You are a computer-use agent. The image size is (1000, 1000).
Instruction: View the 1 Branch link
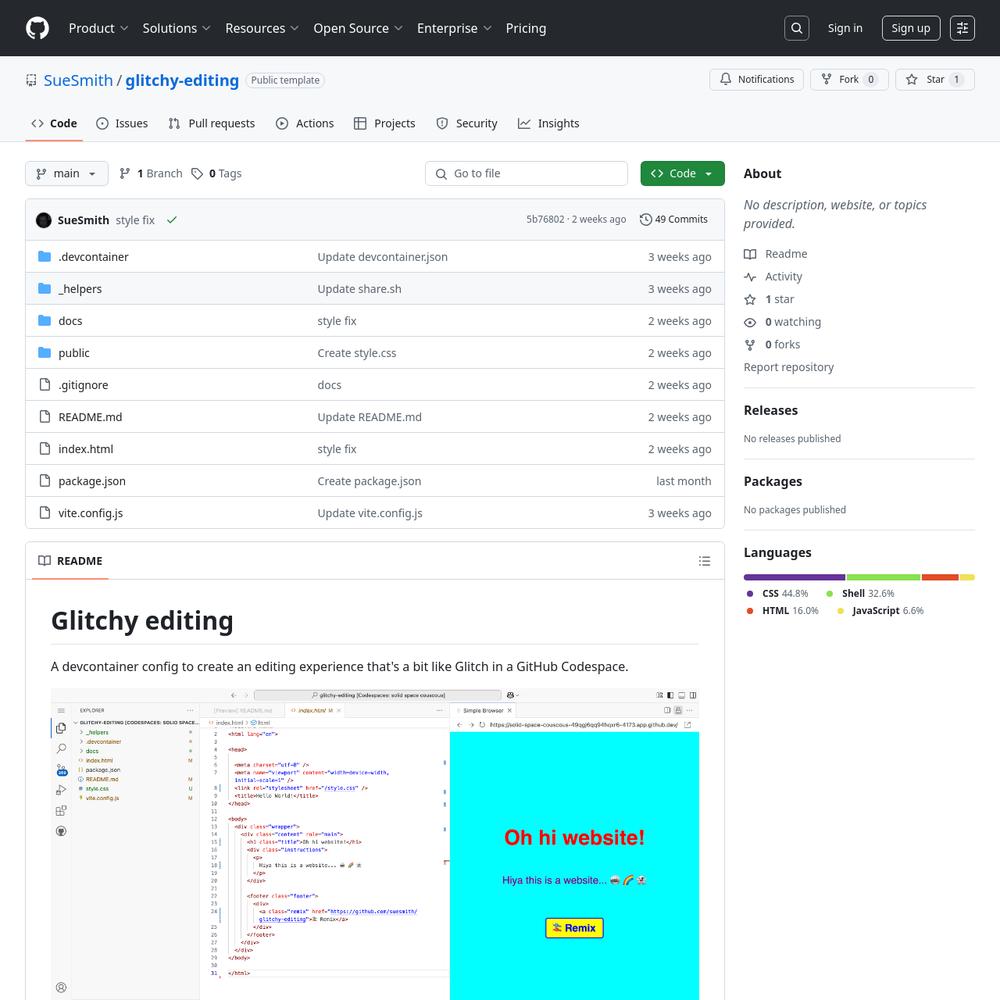coord(151,173)
